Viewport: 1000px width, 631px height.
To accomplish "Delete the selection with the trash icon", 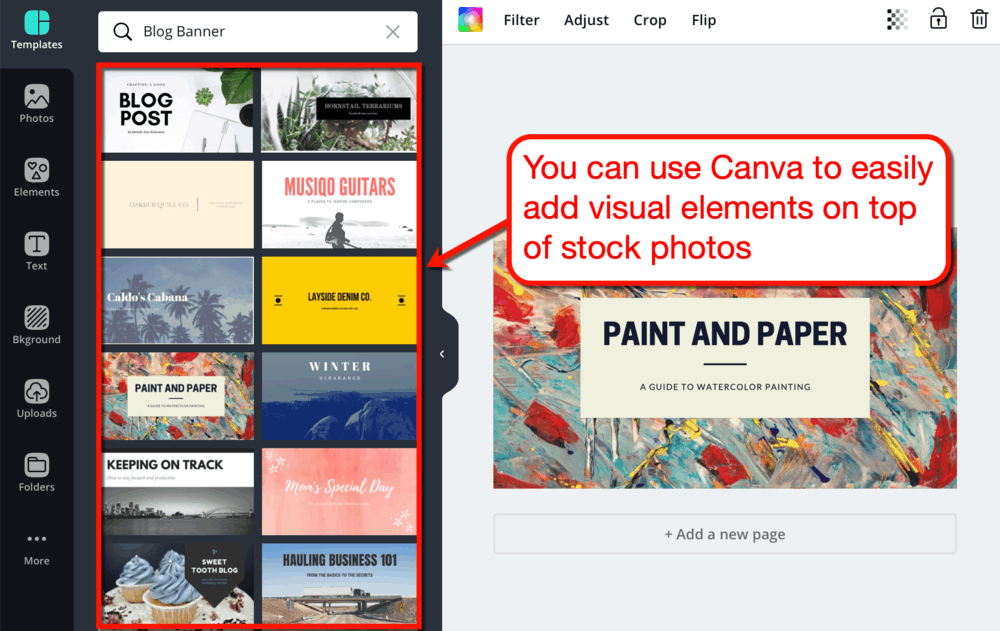I will (979, 18).
